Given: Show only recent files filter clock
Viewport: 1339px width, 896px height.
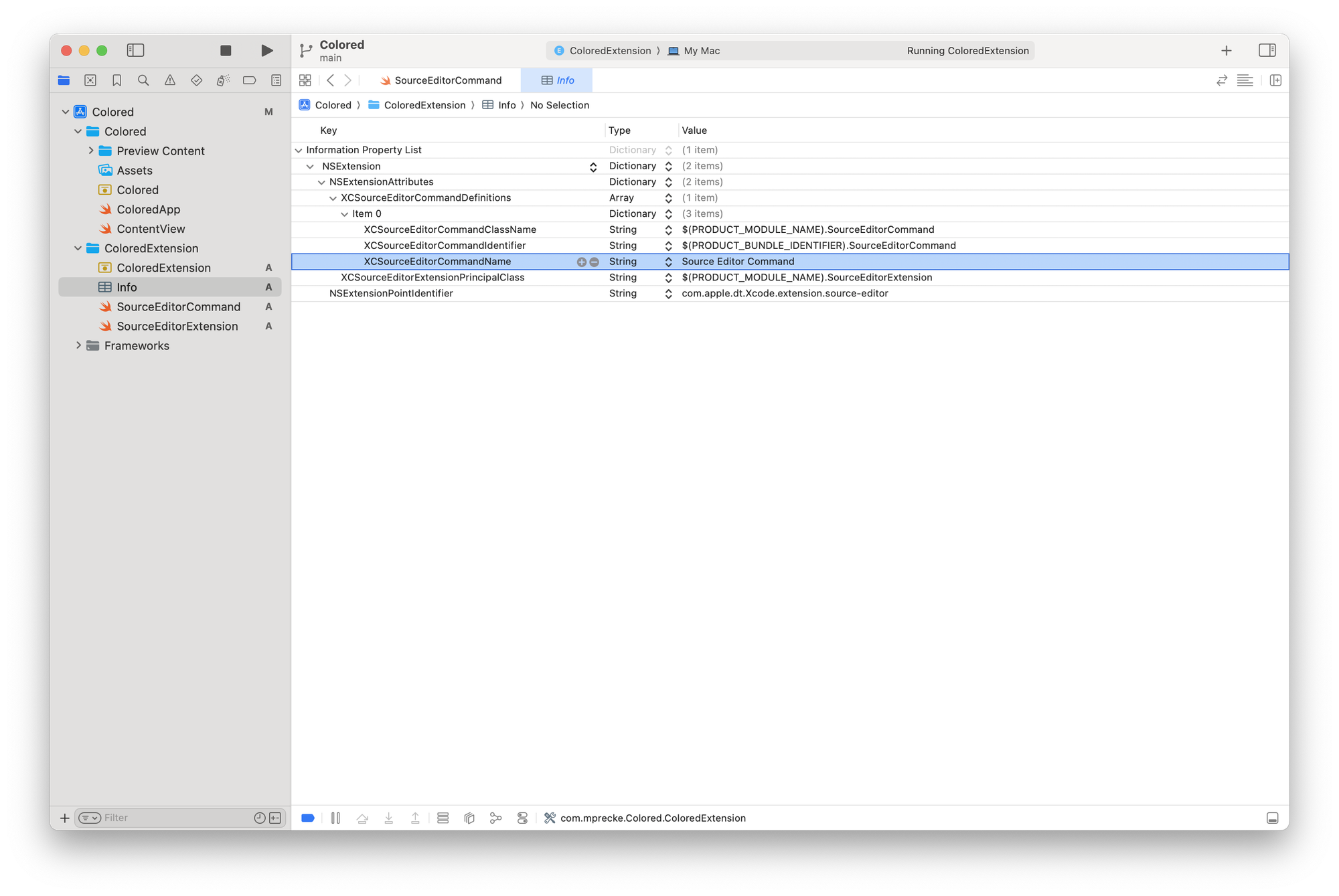Looking at the screenshot, I should point(260,818).
